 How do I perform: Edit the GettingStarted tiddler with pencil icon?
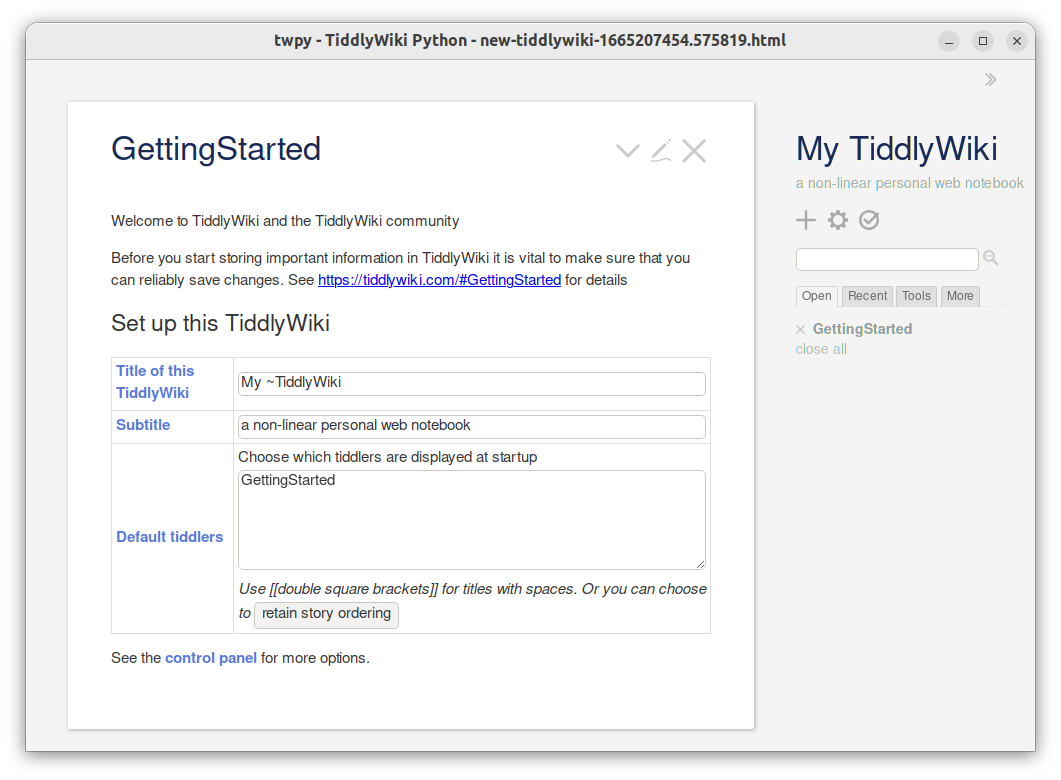tap(661, 151)
